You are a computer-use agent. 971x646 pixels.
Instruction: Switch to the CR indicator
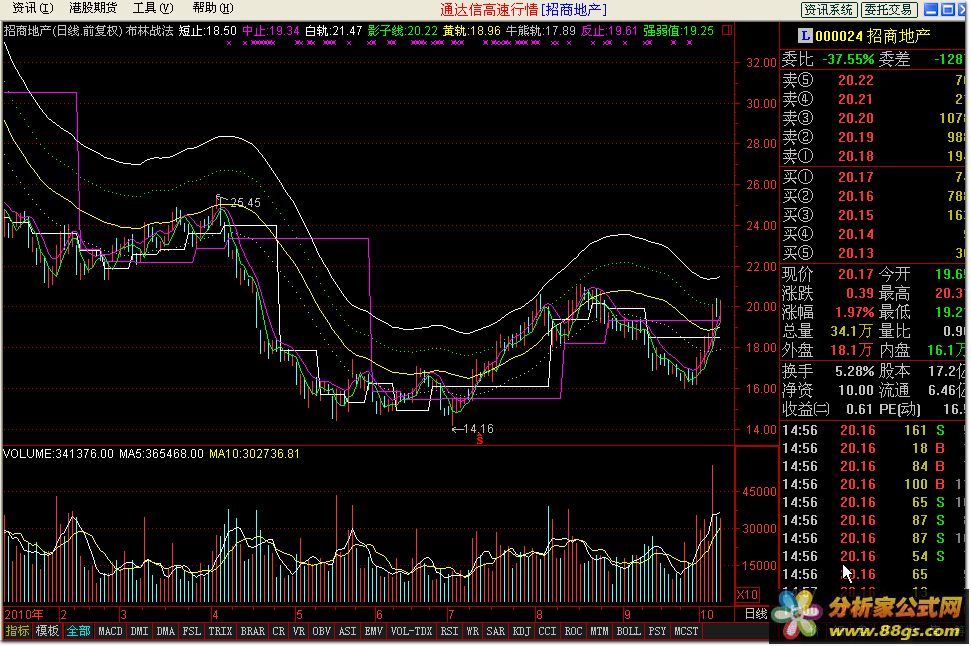click(x=279, y=631)
